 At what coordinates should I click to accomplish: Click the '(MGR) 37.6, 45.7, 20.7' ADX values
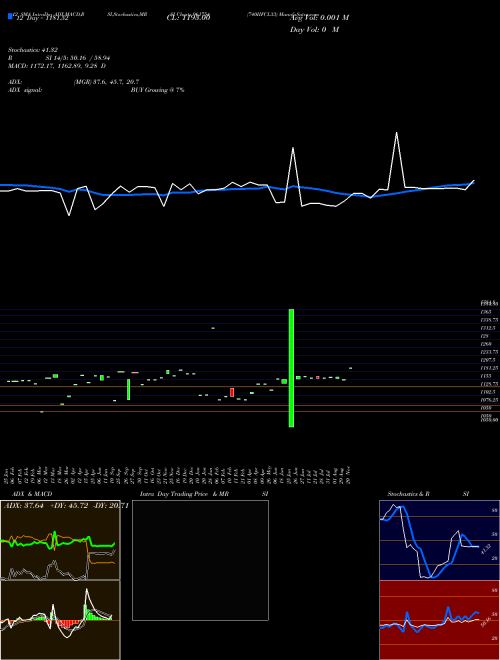pyautogui.click(x=106, y=82)
